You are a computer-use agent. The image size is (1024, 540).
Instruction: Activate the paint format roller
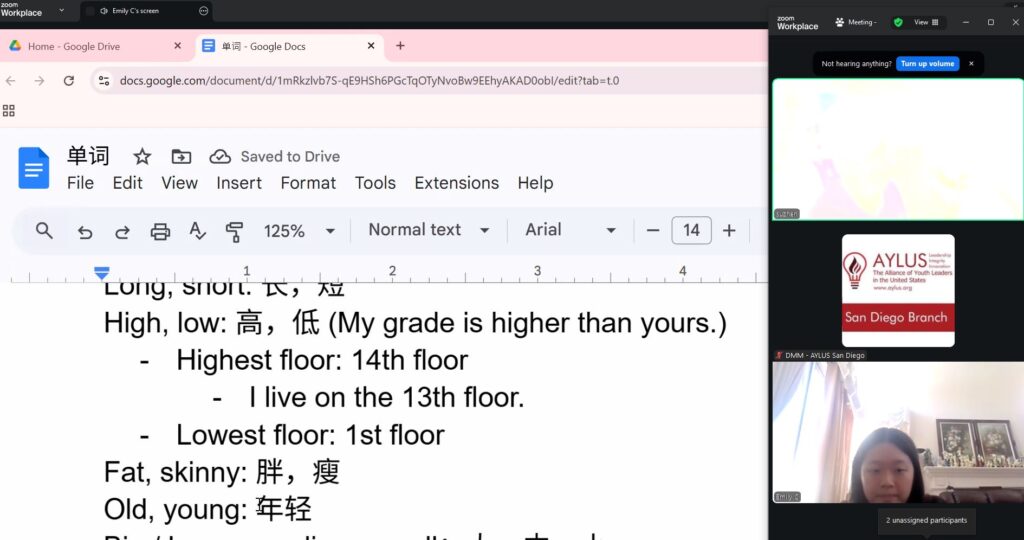click(x=235, y=231)
